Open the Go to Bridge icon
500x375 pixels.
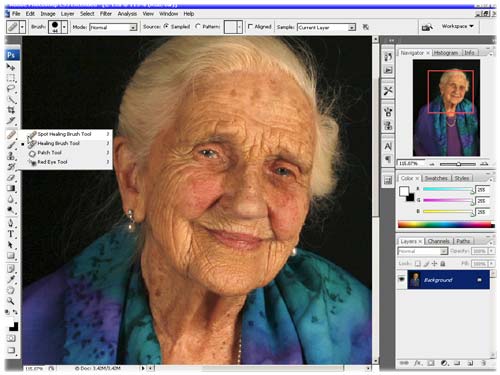pos(427,27)
